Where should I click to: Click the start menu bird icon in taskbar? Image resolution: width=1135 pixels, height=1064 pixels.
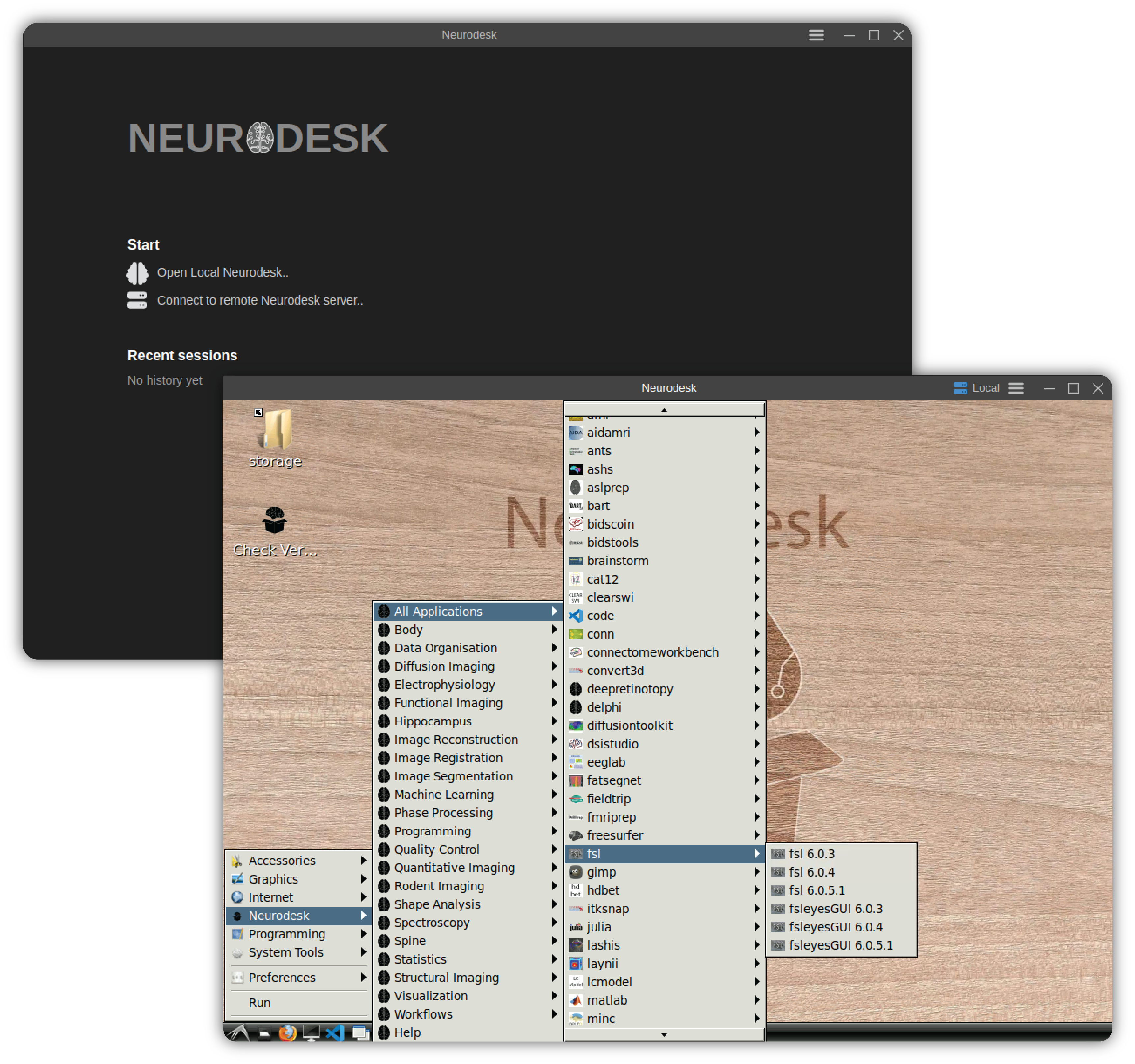tap(238, 1033)
